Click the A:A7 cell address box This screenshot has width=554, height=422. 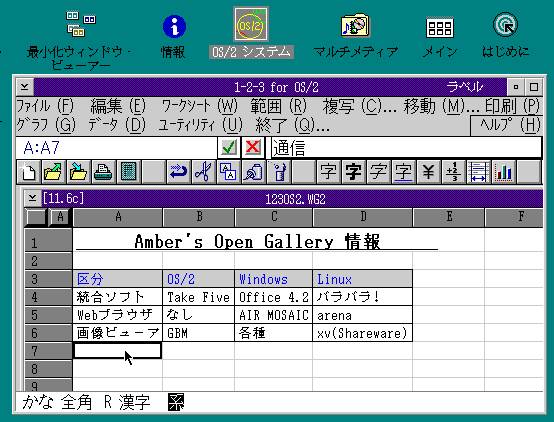click(116, 147)
